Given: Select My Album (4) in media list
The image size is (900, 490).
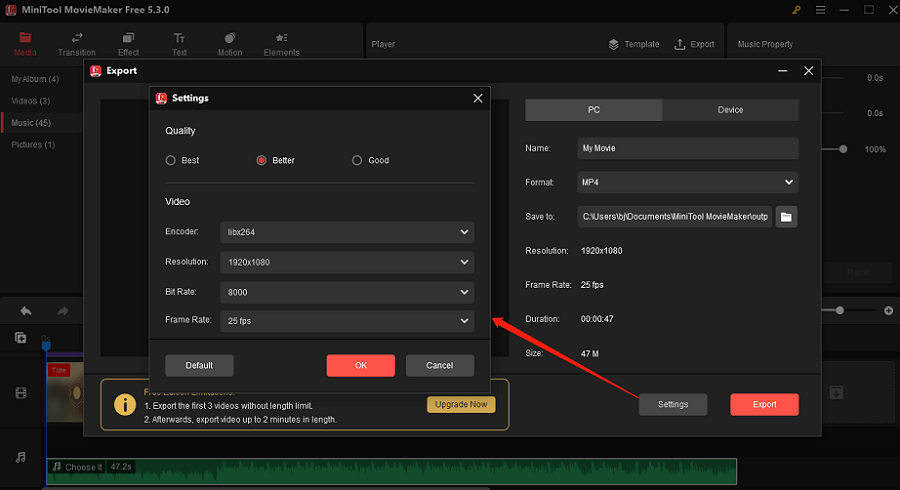Looking at the screenshot, I should tap(35, 79).
